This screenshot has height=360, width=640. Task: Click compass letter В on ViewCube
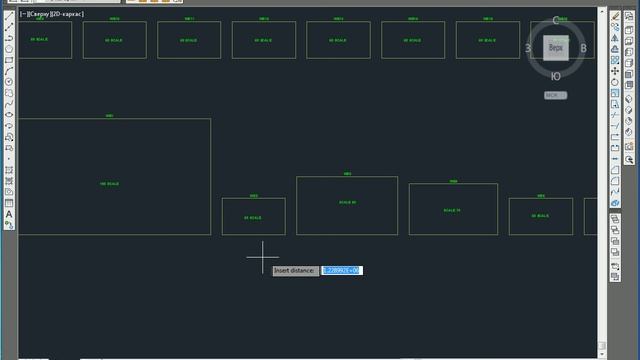coord(583,48)
